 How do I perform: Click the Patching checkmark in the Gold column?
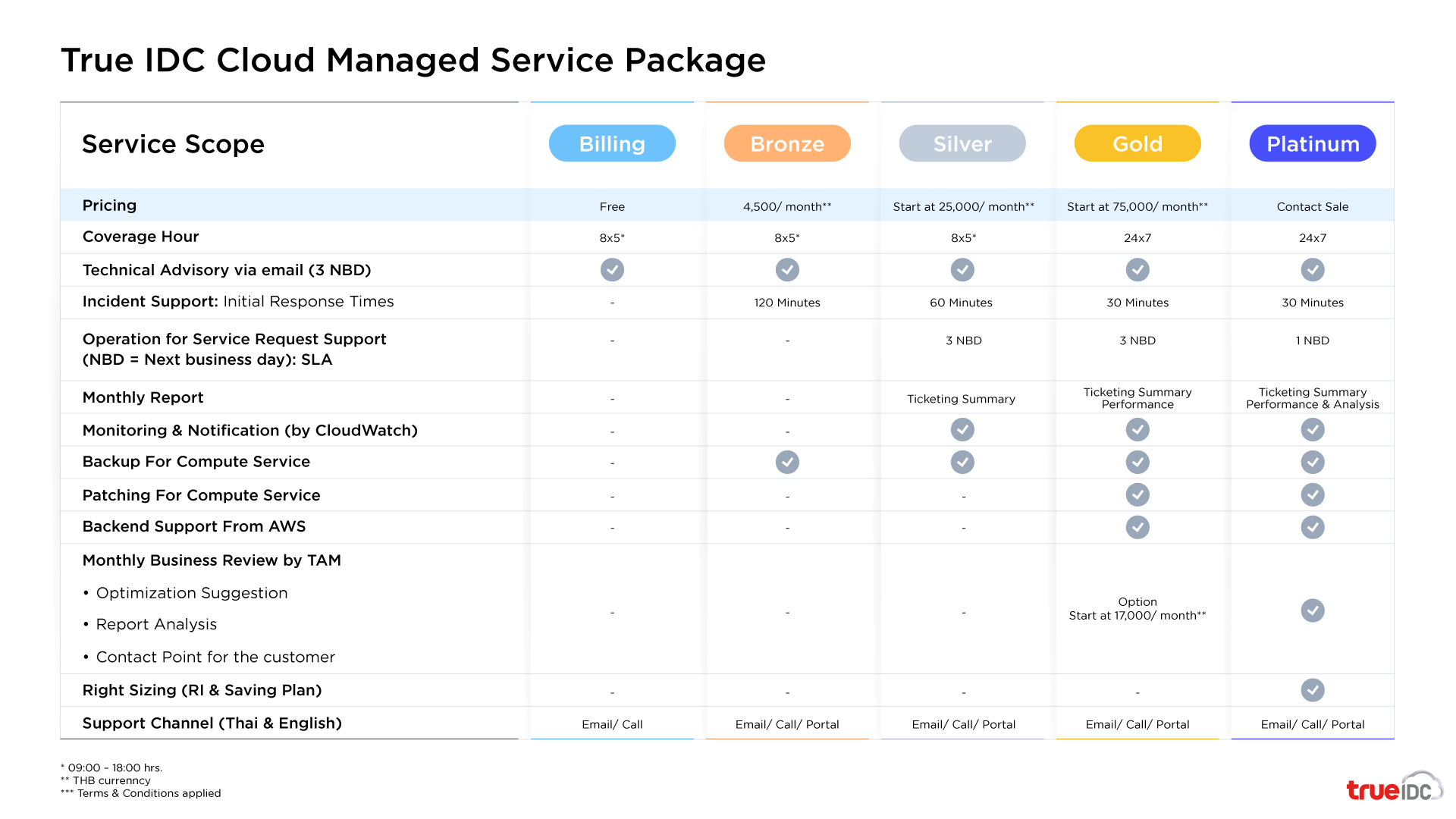[1137, 494]
